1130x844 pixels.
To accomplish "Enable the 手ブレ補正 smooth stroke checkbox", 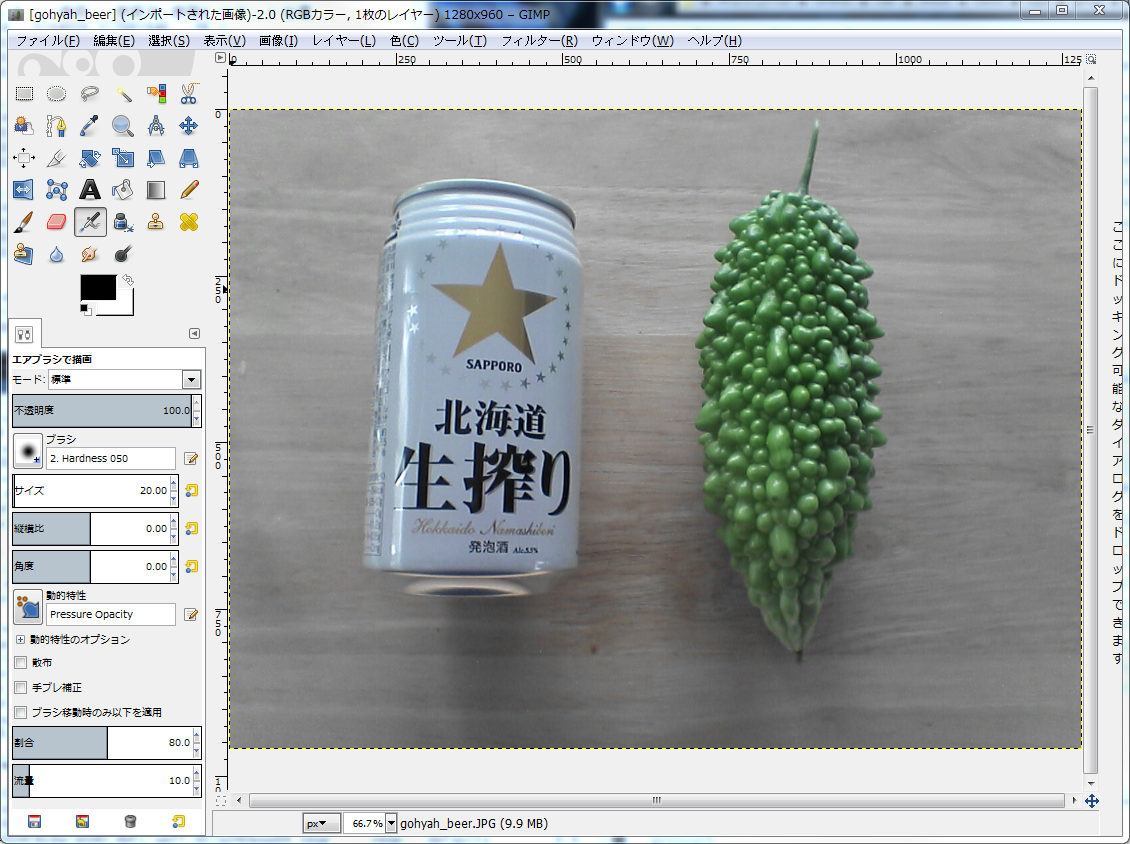I will (x=21, y=688).
